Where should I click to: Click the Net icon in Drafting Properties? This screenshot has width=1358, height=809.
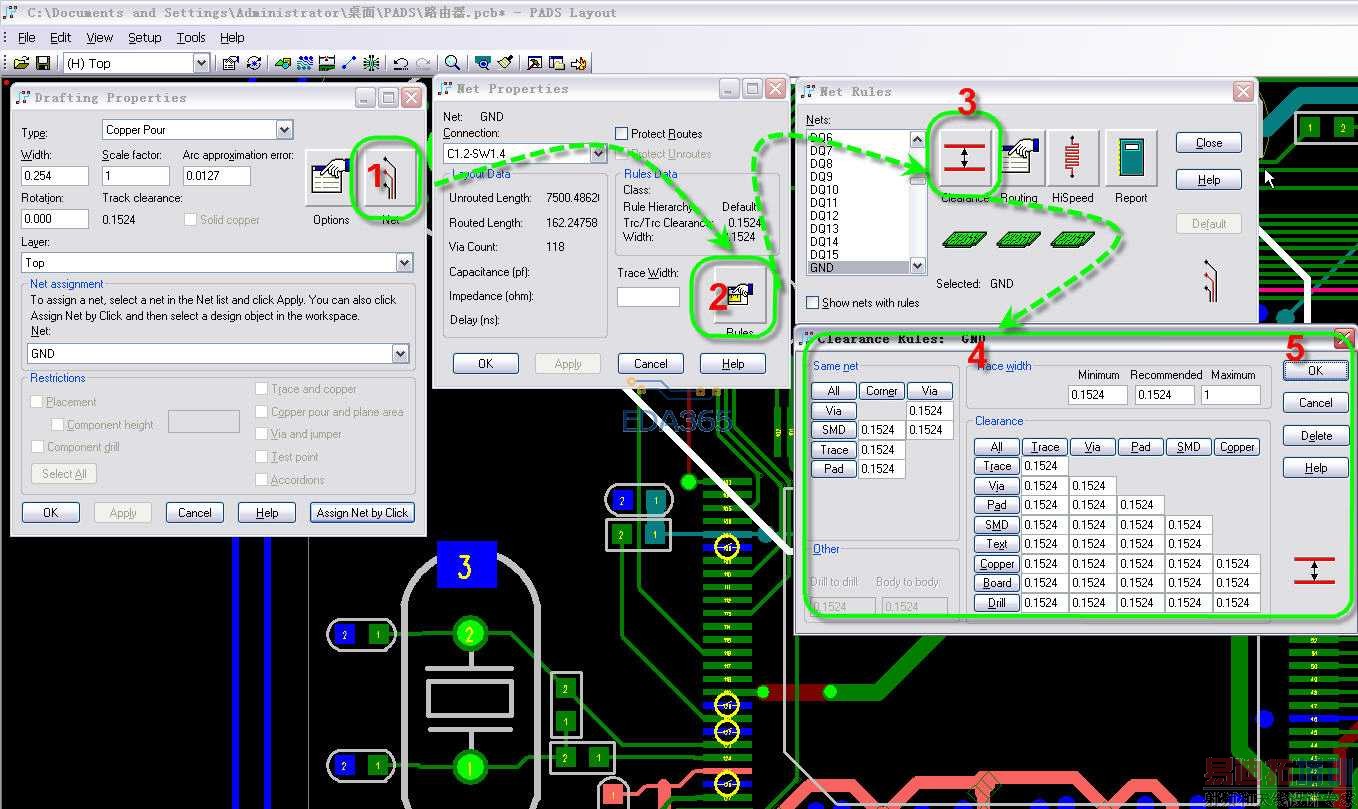click(389, 179)
